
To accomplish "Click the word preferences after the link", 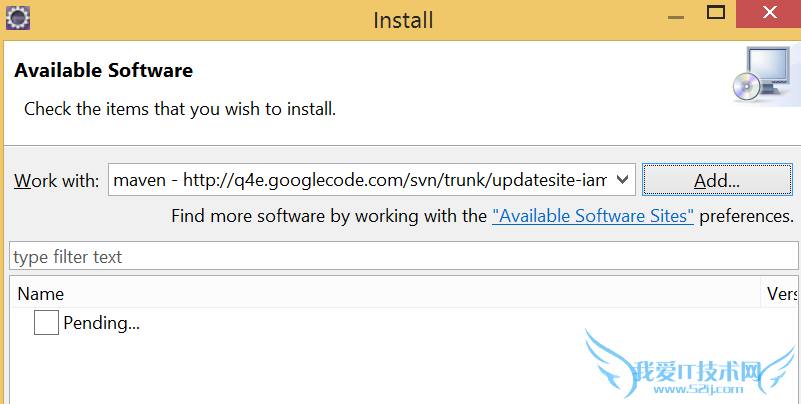I will tap(746, 216).
